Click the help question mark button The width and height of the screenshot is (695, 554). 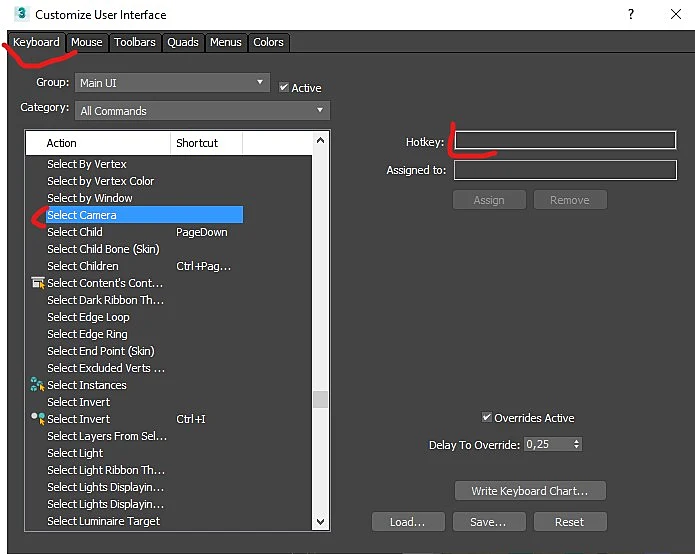(x=630, y=14)
